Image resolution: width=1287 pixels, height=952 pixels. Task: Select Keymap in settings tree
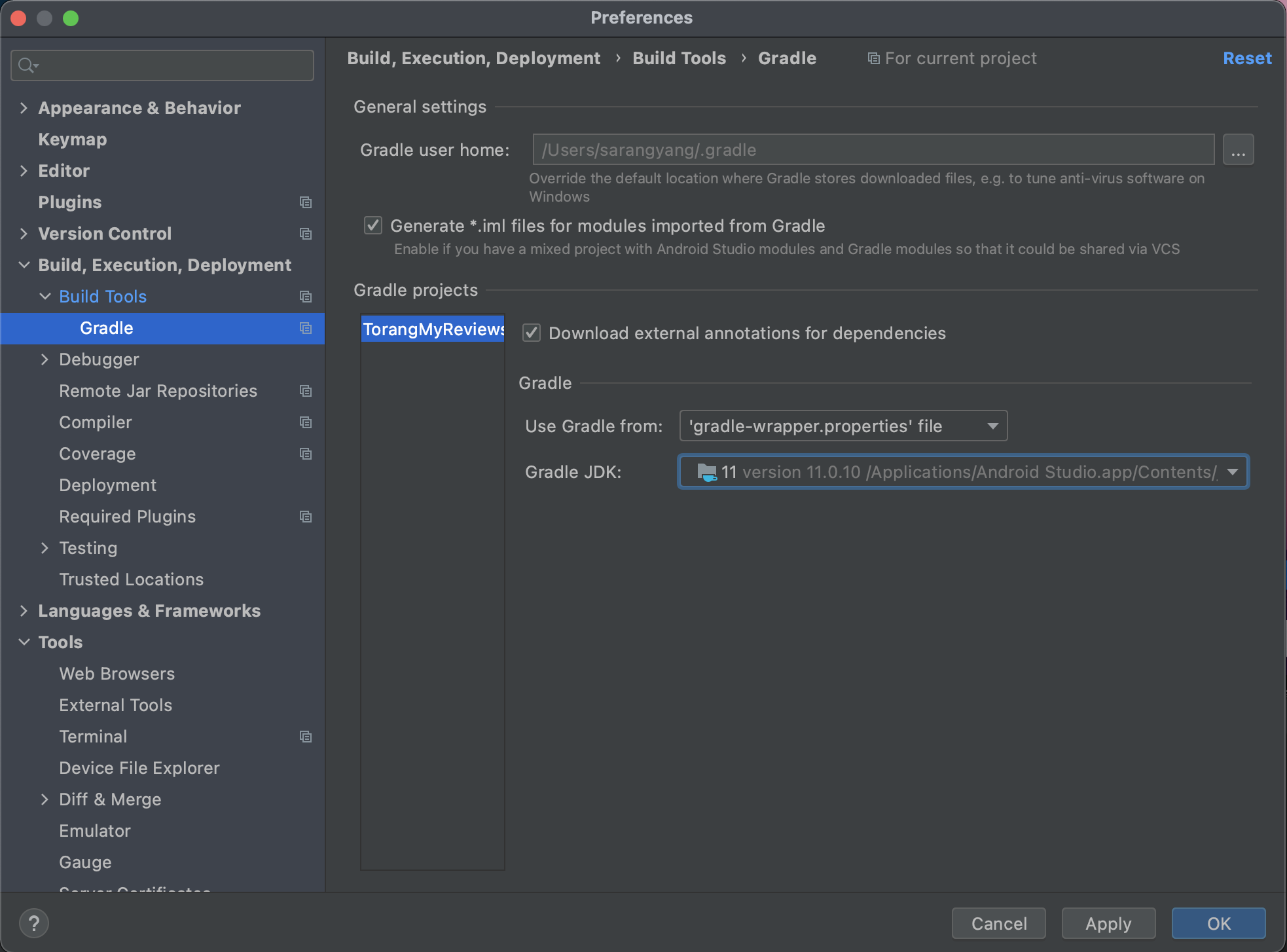click(x=72, y=139)
